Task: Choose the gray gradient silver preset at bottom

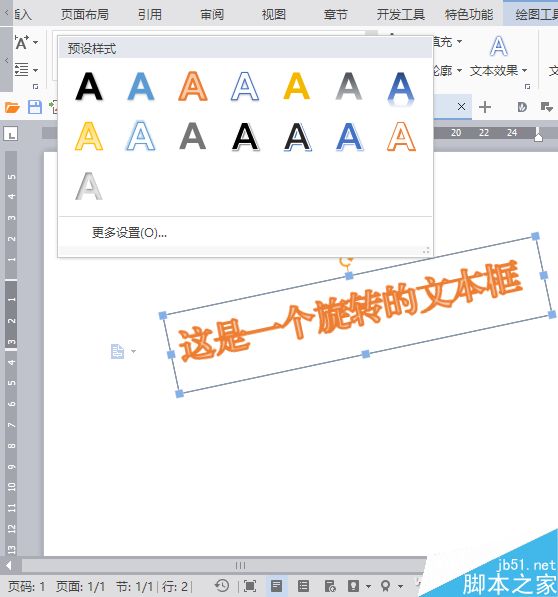Action: tap(89, 186)
